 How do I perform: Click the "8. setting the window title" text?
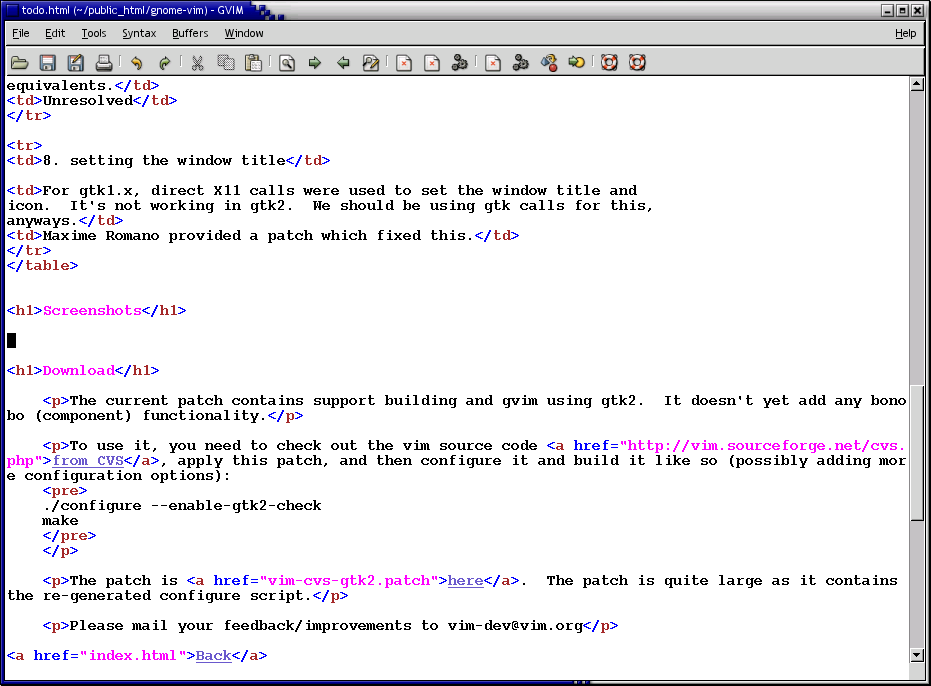164,160
